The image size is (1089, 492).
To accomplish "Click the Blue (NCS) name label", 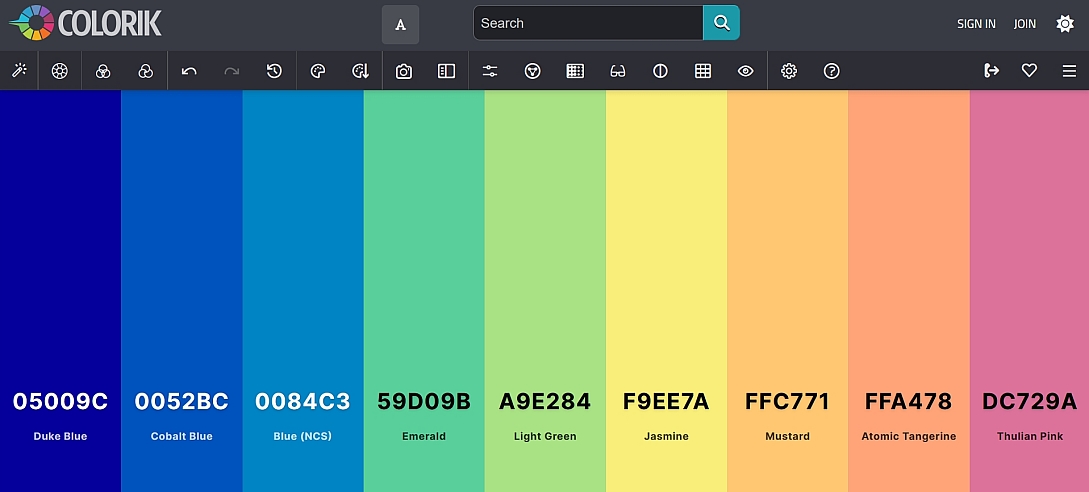I will 303,436.
